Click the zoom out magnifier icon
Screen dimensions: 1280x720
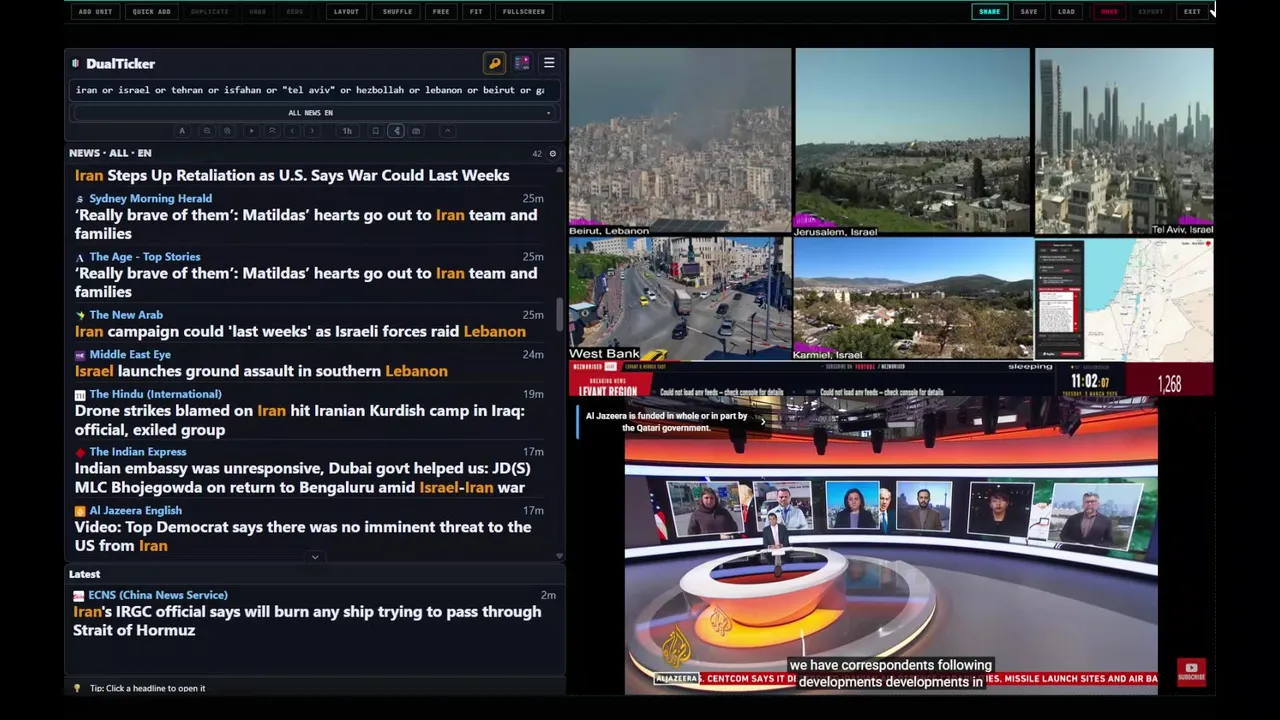coord(207,131)
